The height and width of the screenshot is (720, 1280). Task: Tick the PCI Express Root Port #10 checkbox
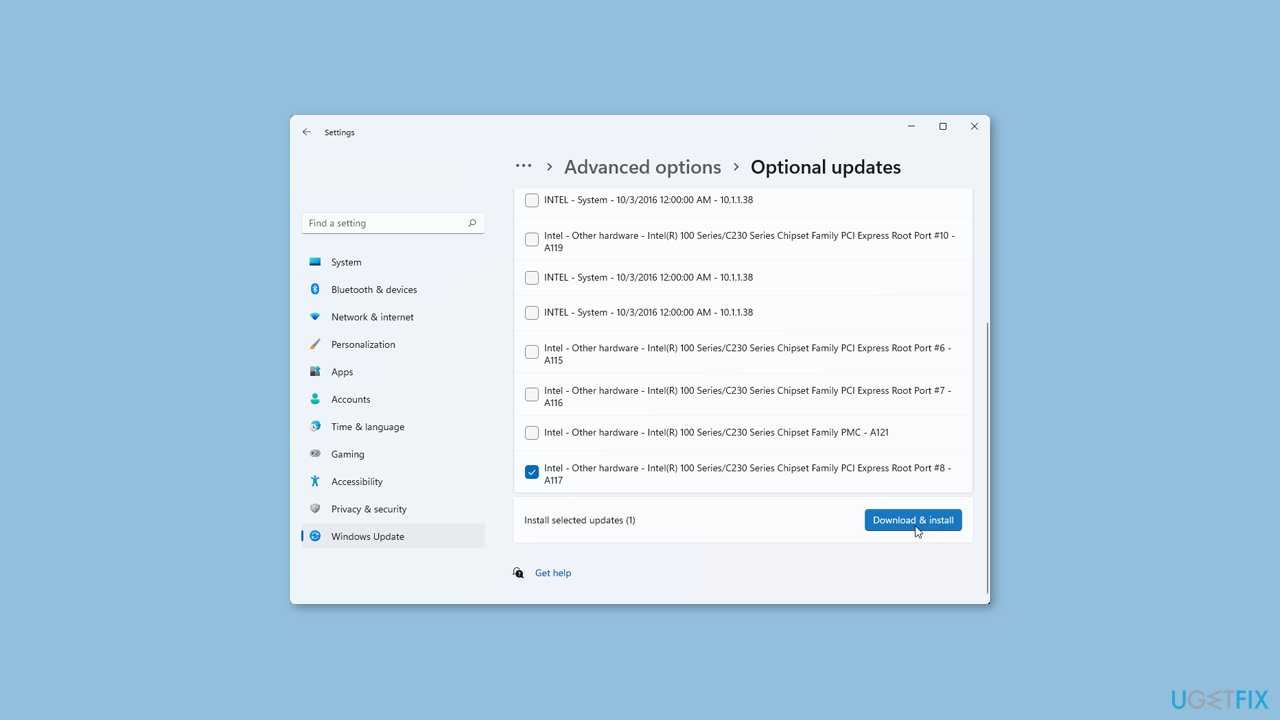tap(532, 240)
